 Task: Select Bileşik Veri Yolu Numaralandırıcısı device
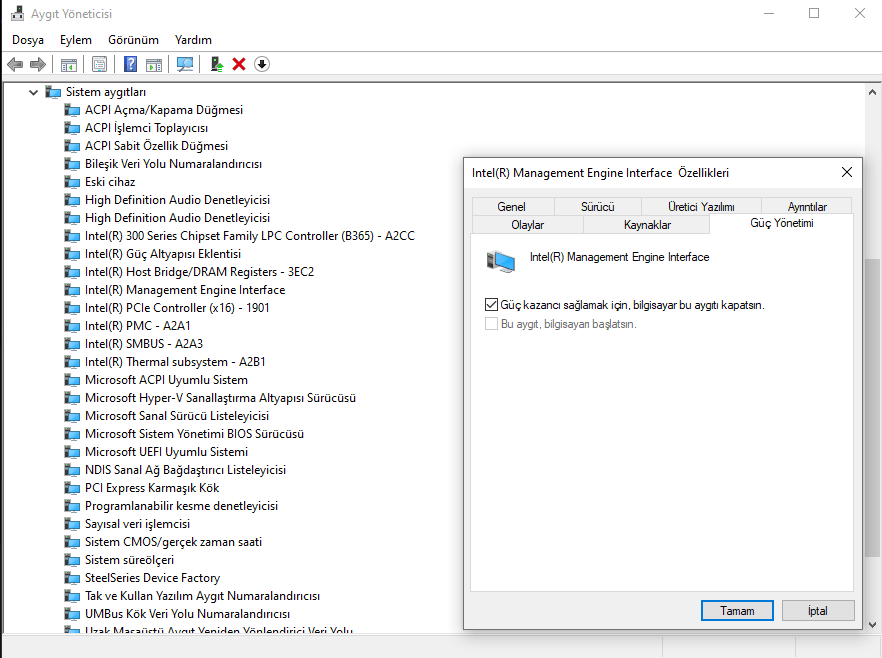coord(173,164)
